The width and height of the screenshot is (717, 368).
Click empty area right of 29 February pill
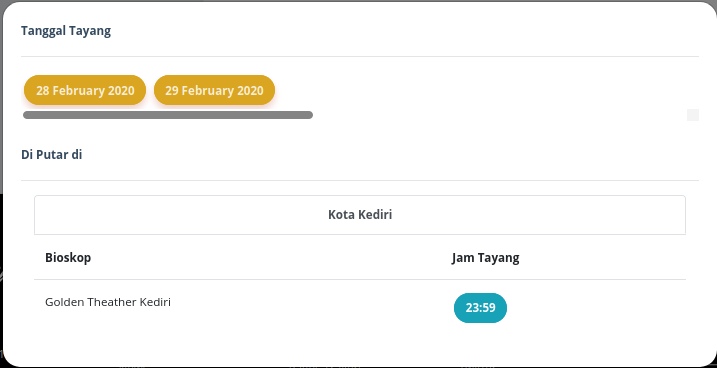[480, 90]
